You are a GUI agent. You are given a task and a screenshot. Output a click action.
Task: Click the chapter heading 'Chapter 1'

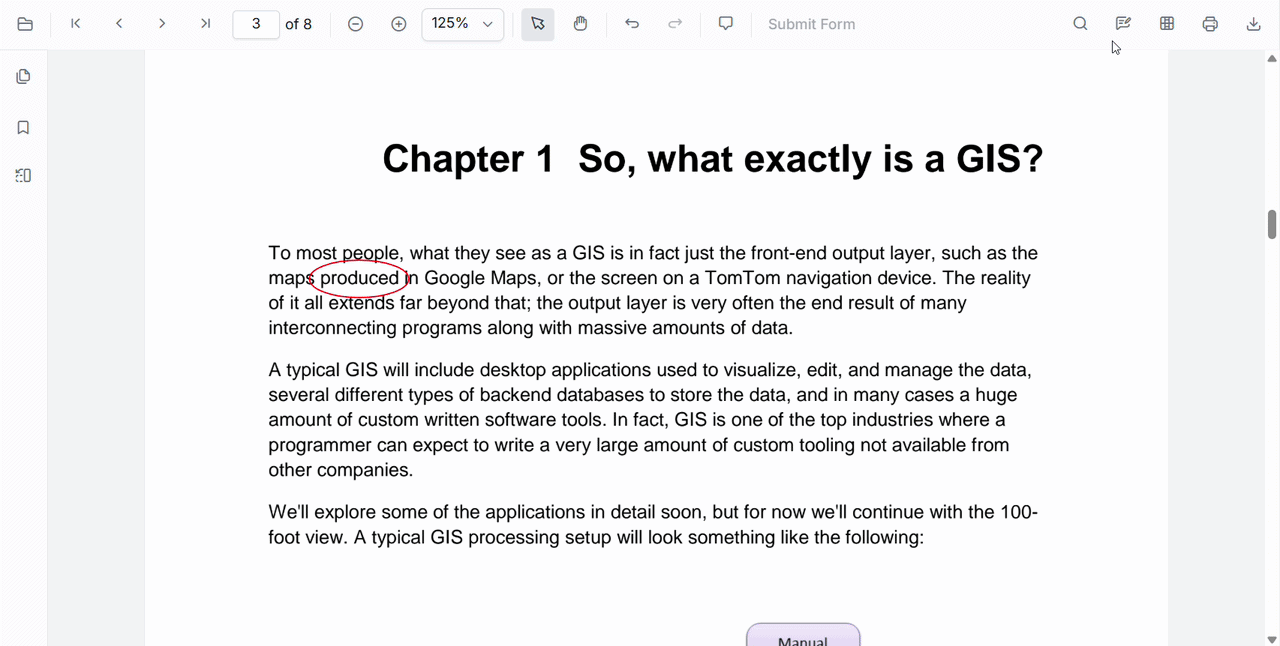pos(468,159)
